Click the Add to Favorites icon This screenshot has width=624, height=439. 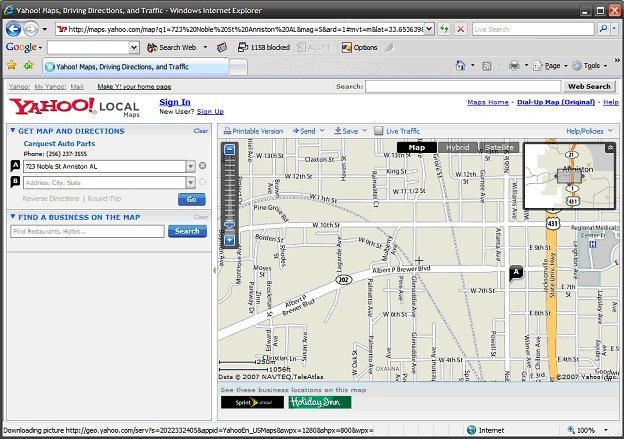click(29, 65)
